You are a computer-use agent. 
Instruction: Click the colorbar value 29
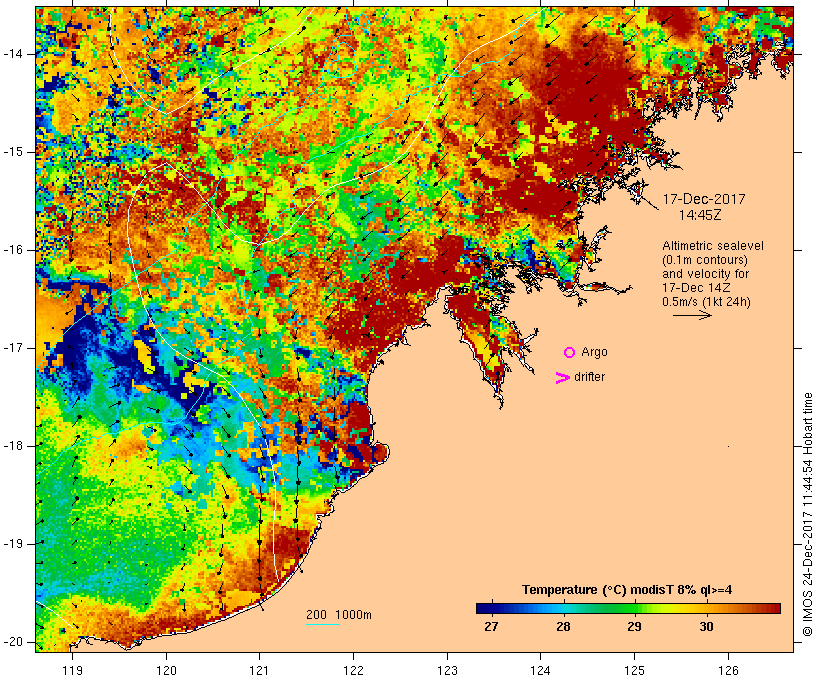[x=634, y=627]
